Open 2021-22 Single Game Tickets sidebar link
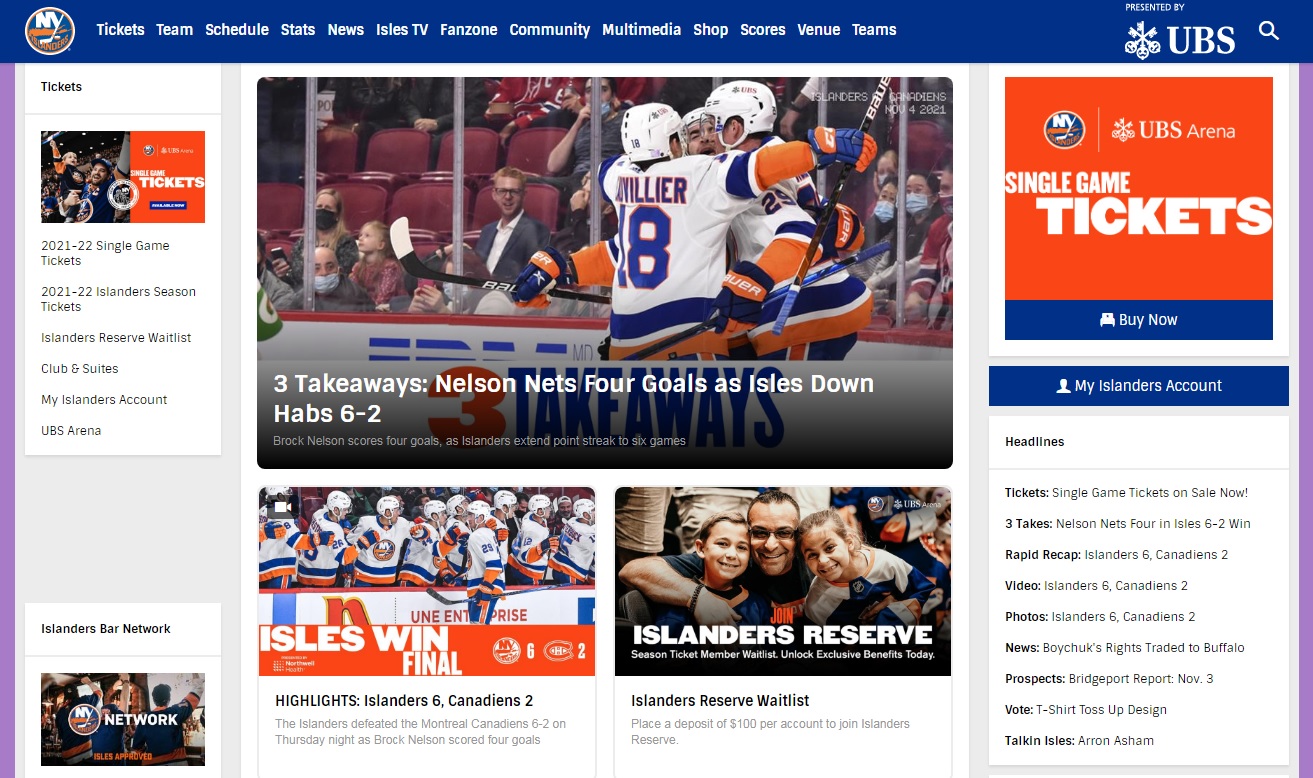This screenshot has height=778, width=1313. tap(105, 253)
